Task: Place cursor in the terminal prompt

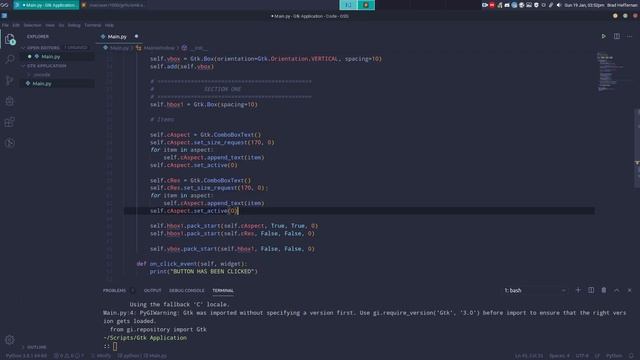Action: click(115, 346)
